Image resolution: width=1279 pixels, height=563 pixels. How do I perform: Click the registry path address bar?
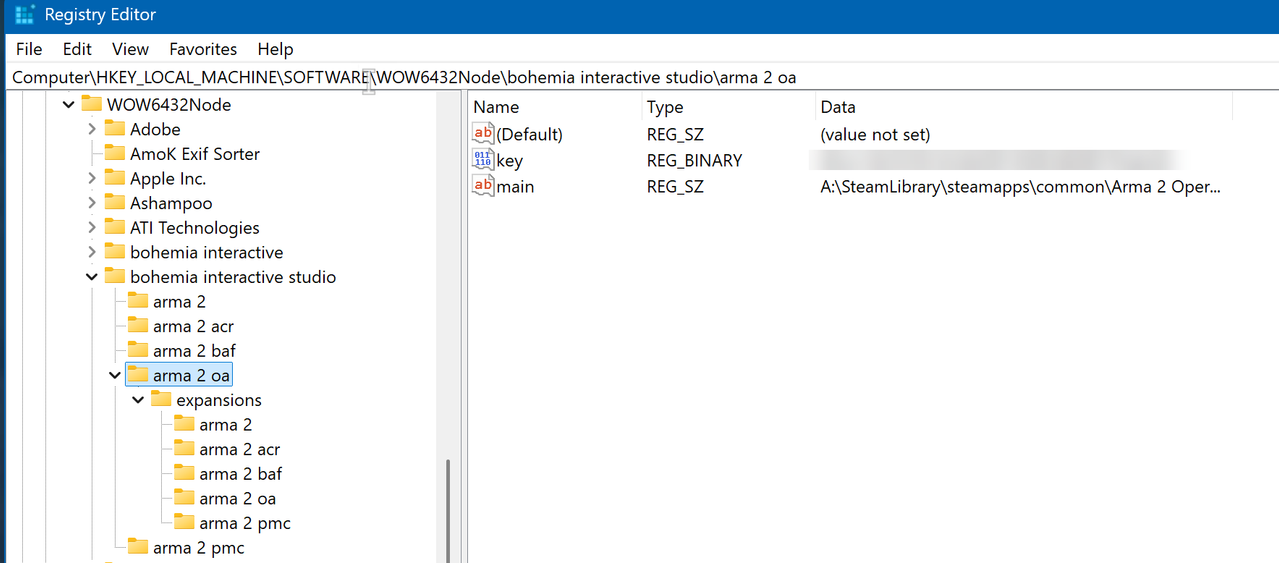coord(640,77)
